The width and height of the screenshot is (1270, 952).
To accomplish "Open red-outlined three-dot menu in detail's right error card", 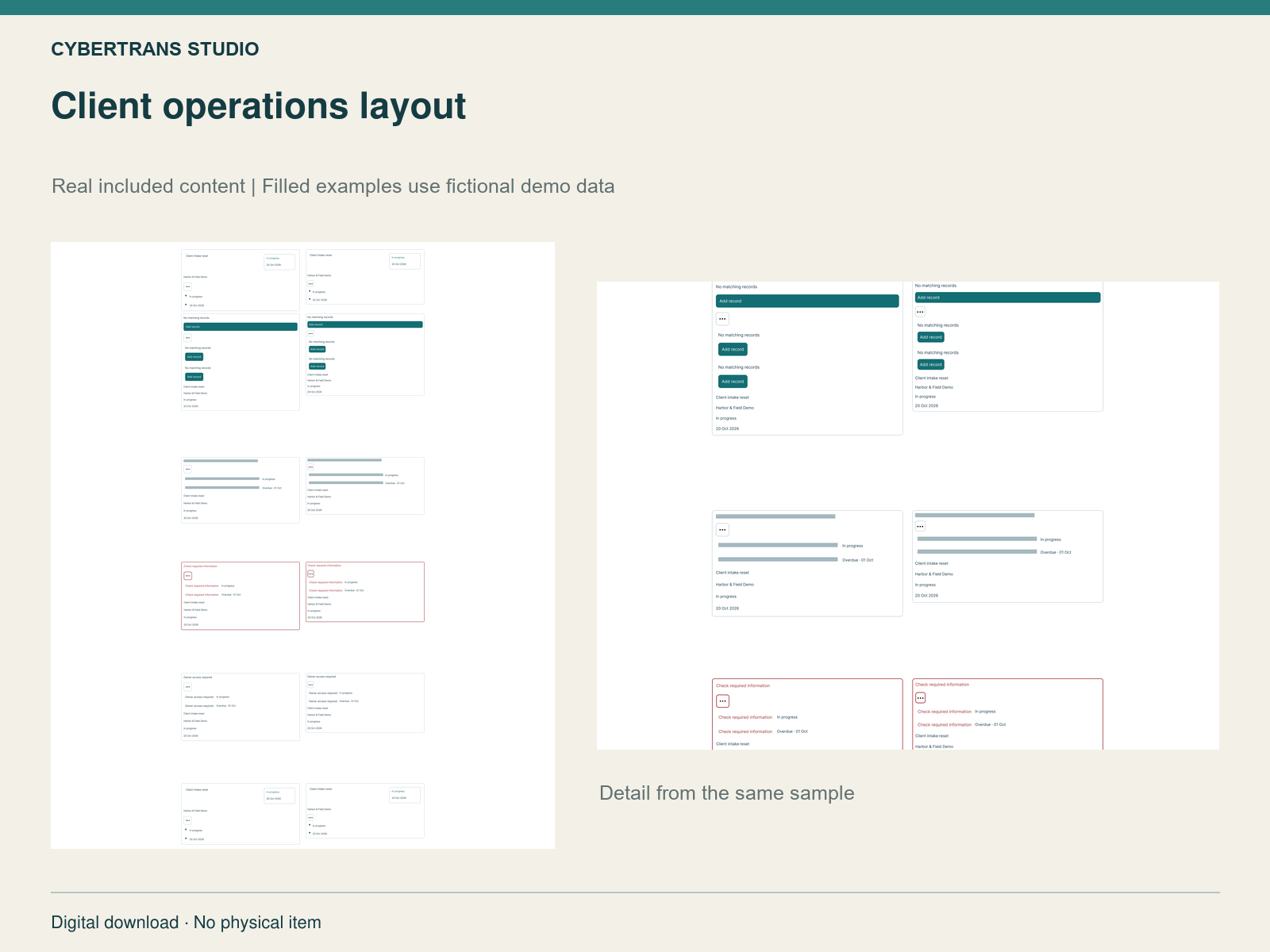I will (x=920, y=698).
